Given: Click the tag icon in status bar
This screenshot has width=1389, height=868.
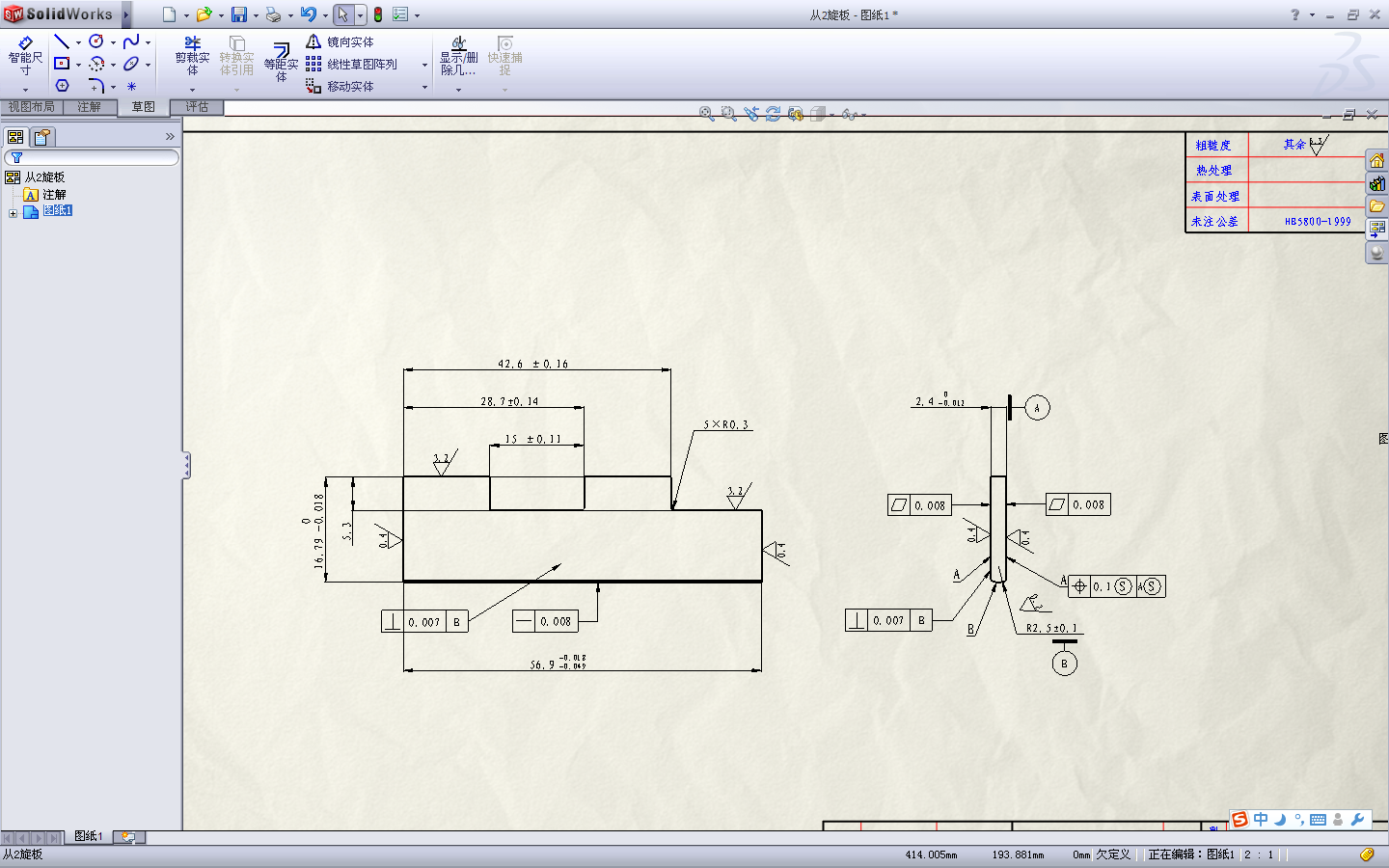Looking at the screenshot, I should [1367, 854].
